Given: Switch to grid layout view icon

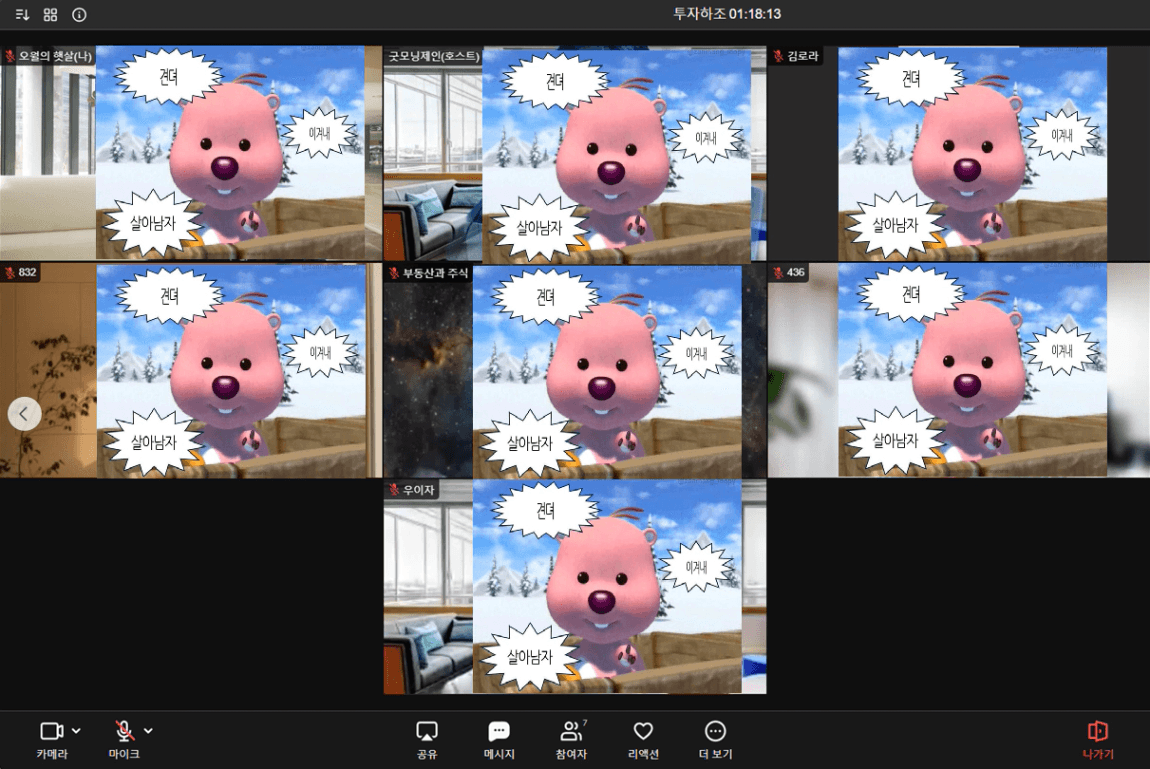Looking at the screenshot, I should pyautogui.click(x=50, y=15).
